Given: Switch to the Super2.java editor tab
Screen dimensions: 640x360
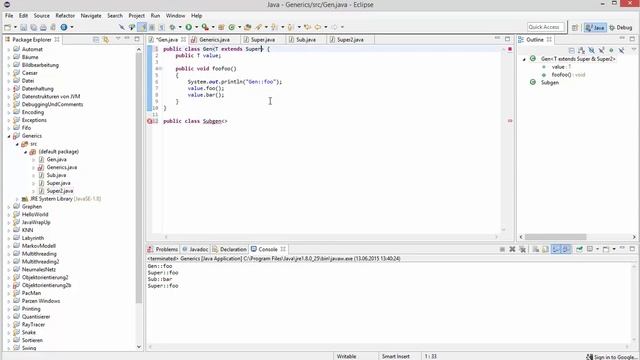Looking at the screenshot, I should tap(350, 40).
